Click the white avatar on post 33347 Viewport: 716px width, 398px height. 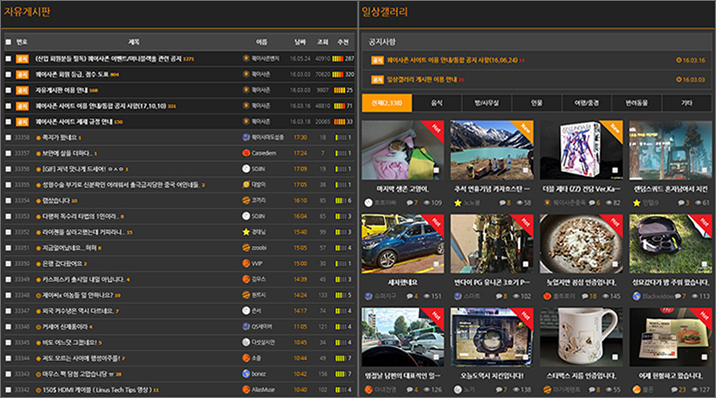coord(246,311)
